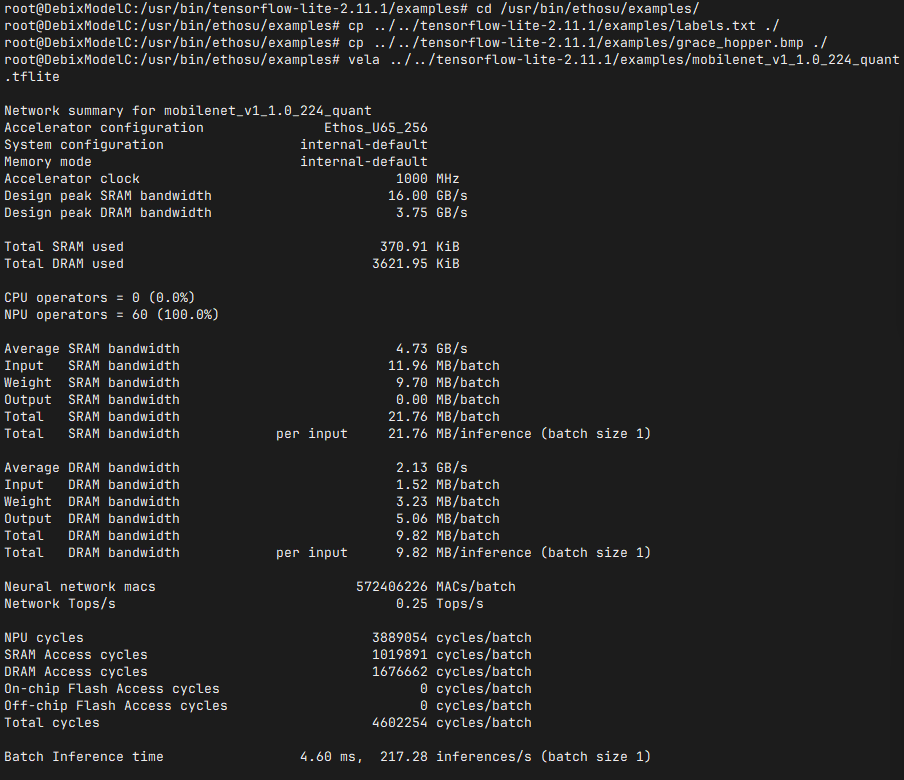The width and height of the screenshot is (904, 780).
Task: Click the Total cycles 4602254 value
Action: pyautogui.click(x=400, y=723)
